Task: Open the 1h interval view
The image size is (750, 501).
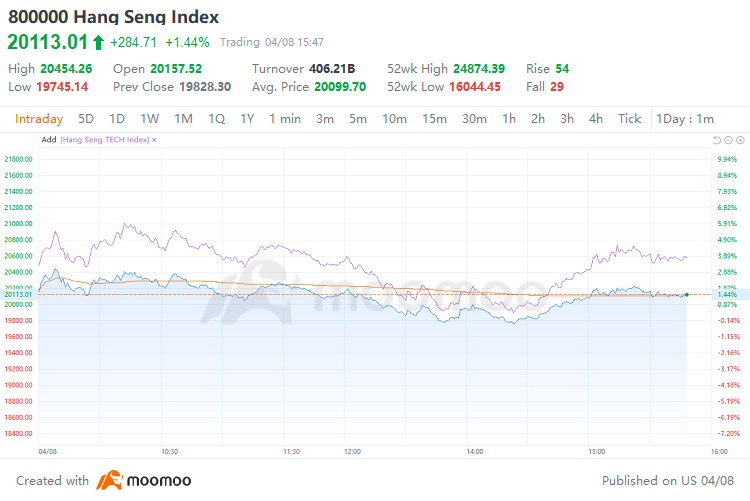Action: click(x=509, y=119)
